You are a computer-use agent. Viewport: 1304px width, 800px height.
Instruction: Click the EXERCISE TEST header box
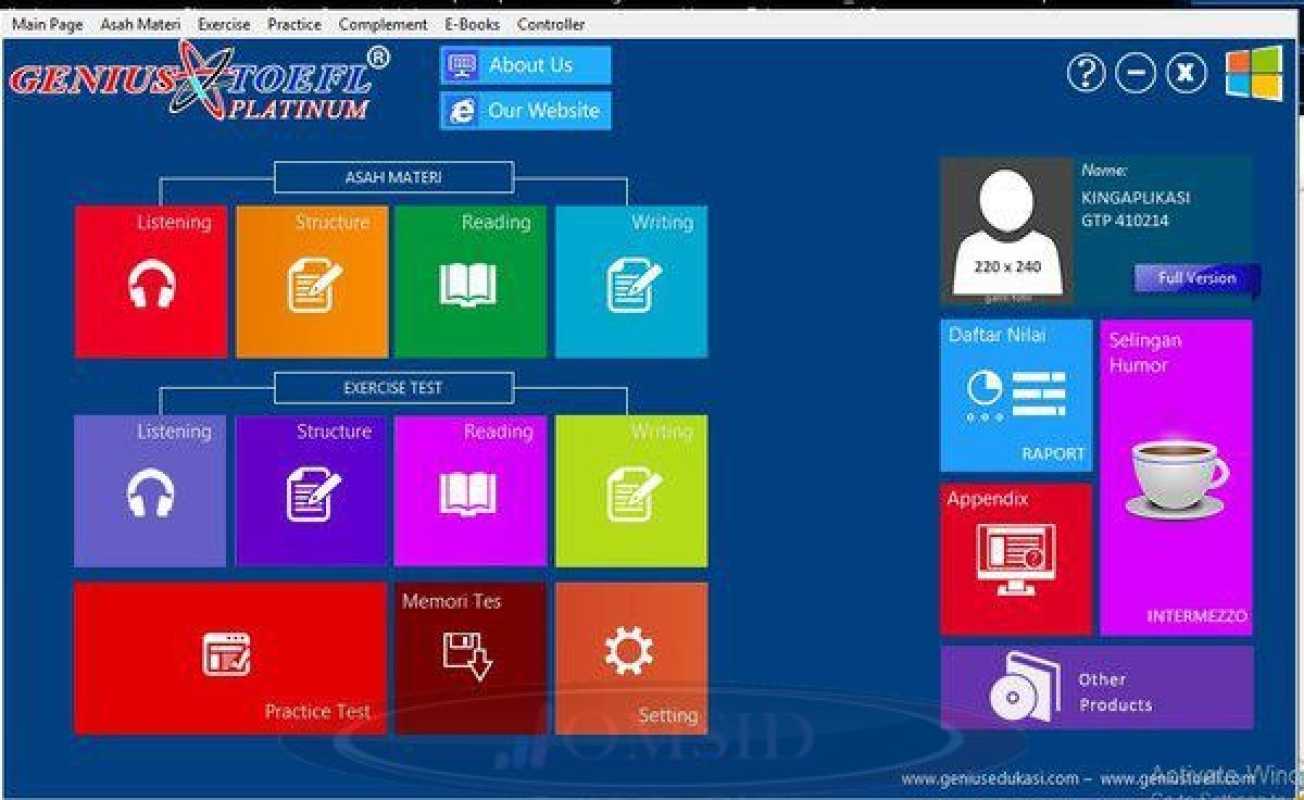point(393,388)
